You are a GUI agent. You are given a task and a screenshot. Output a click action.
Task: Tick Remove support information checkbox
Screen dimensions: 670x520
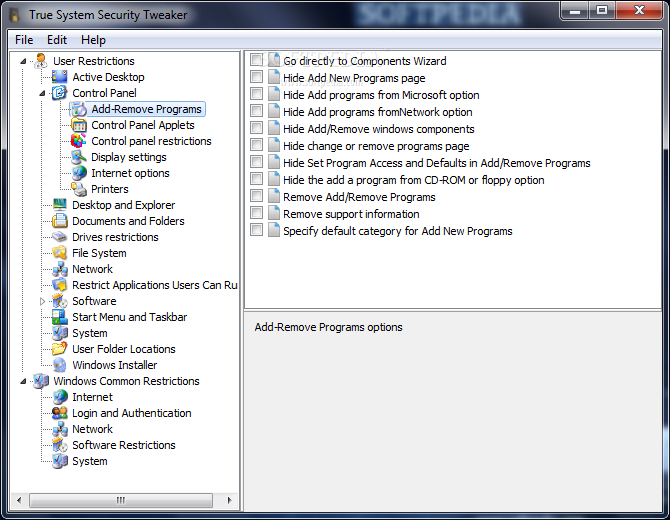pos(256,213)
